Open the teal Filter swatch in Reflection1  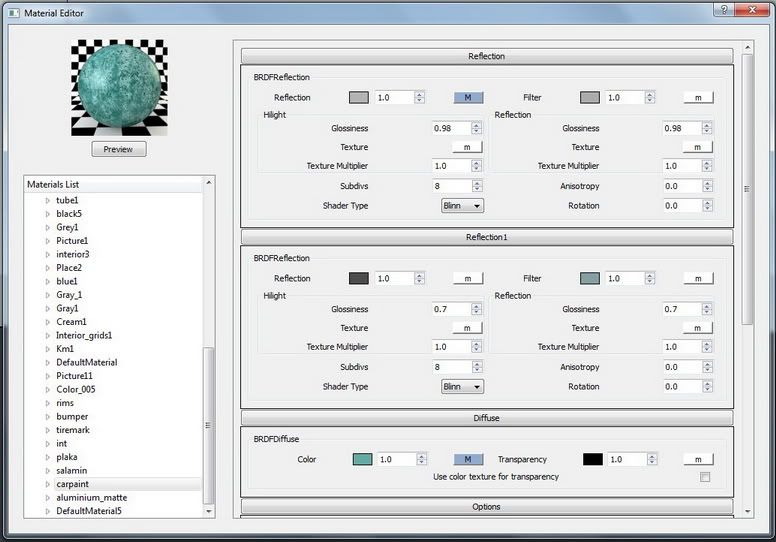[x=590, y=278]
